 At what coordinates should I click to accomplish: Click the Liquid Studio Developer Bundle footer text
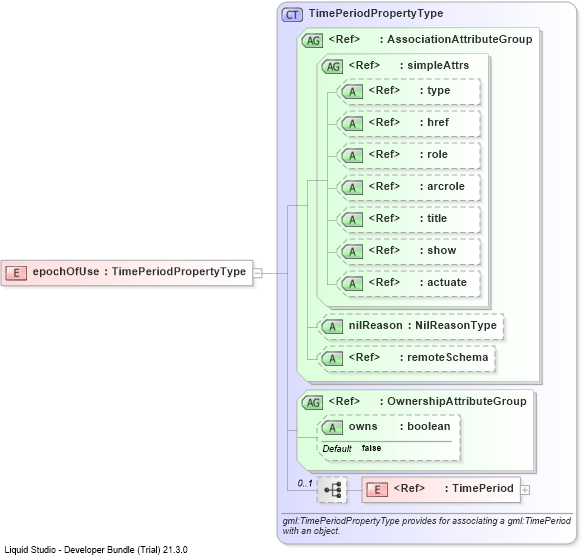[96, 549]
